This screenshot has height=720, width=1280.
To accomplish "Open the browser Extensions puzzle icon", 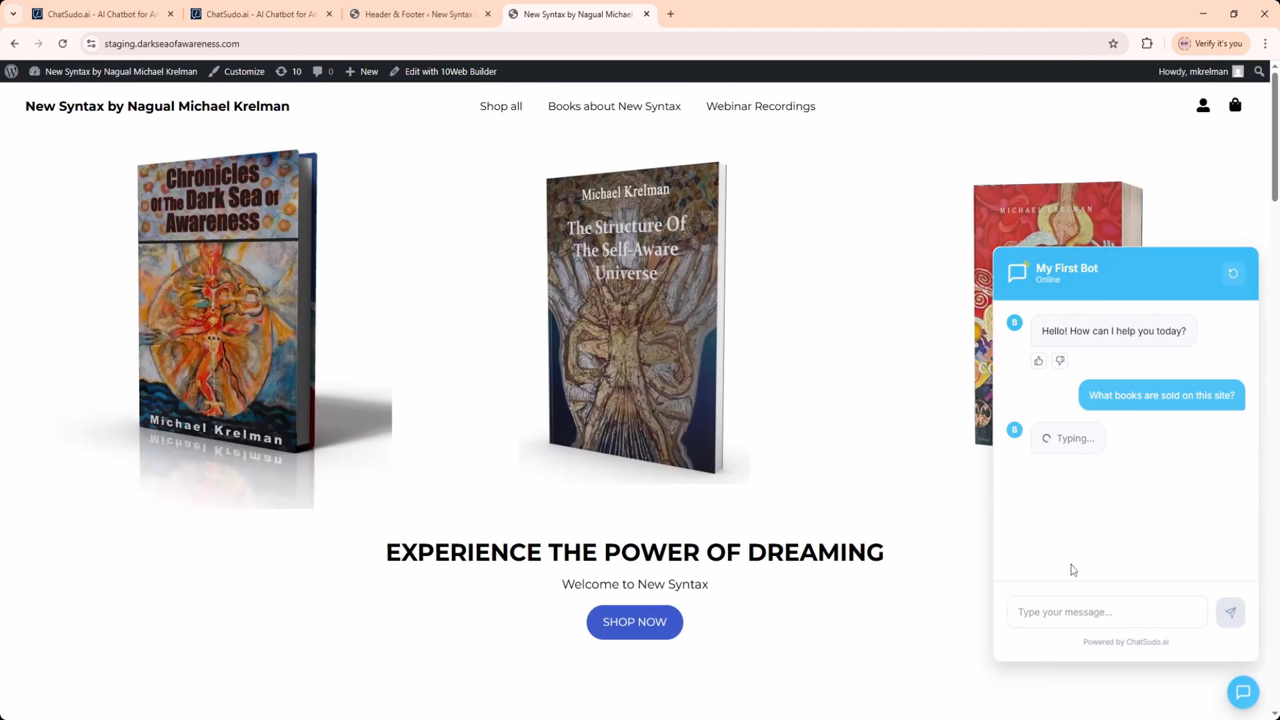I will [x=1147, y=43].
